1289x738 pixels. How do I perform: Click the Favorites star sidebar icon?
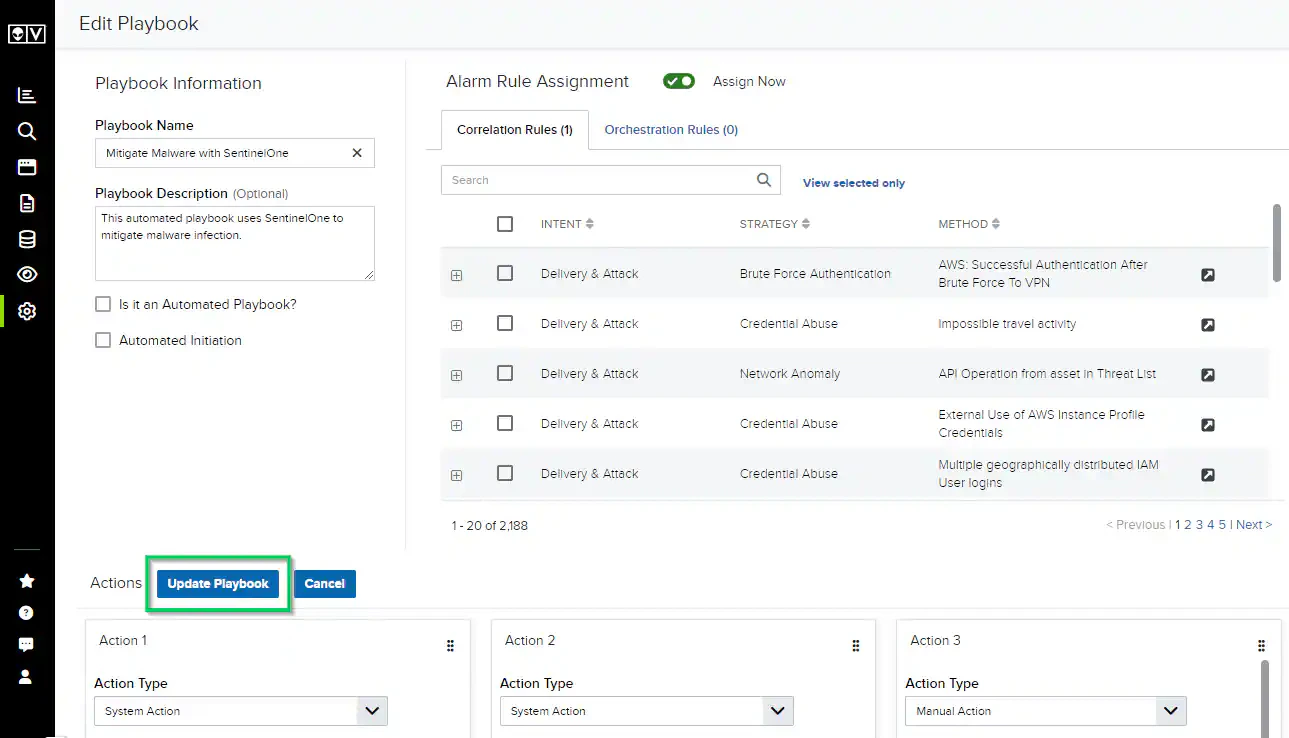pos(27,581)
